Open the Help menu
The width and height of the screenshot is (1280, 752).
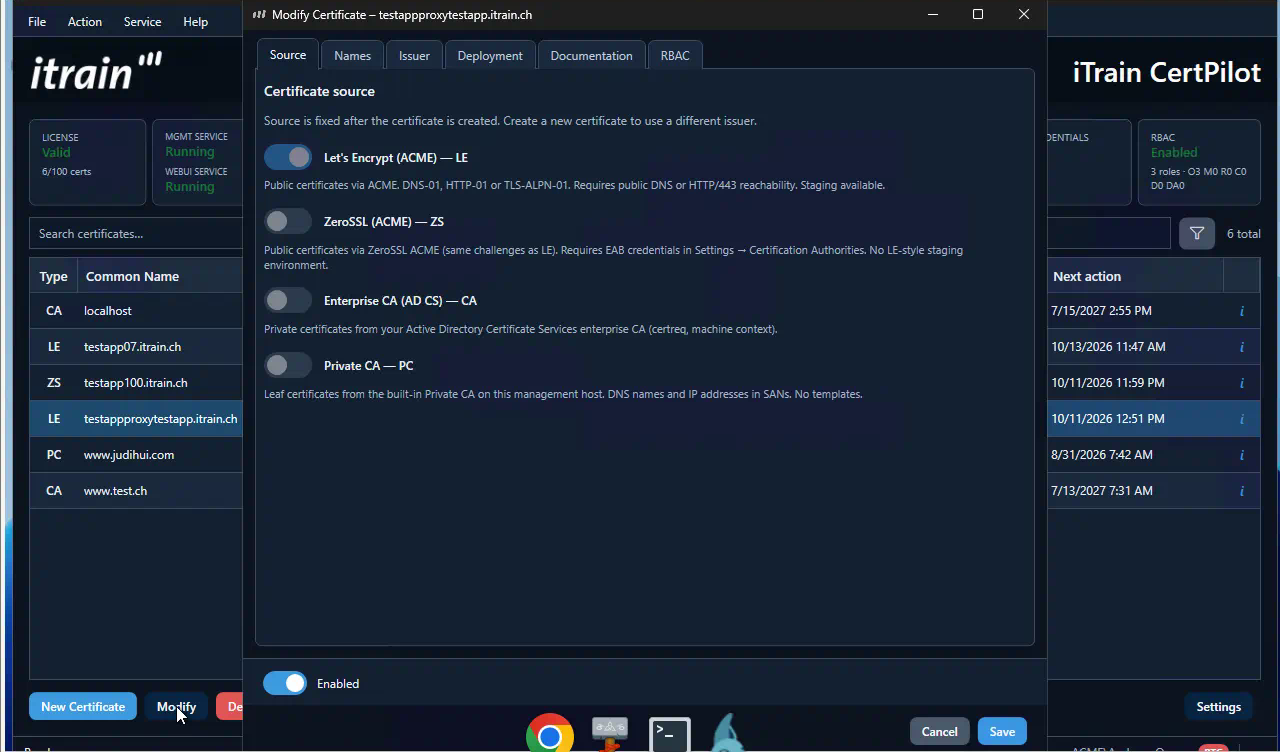196,21
